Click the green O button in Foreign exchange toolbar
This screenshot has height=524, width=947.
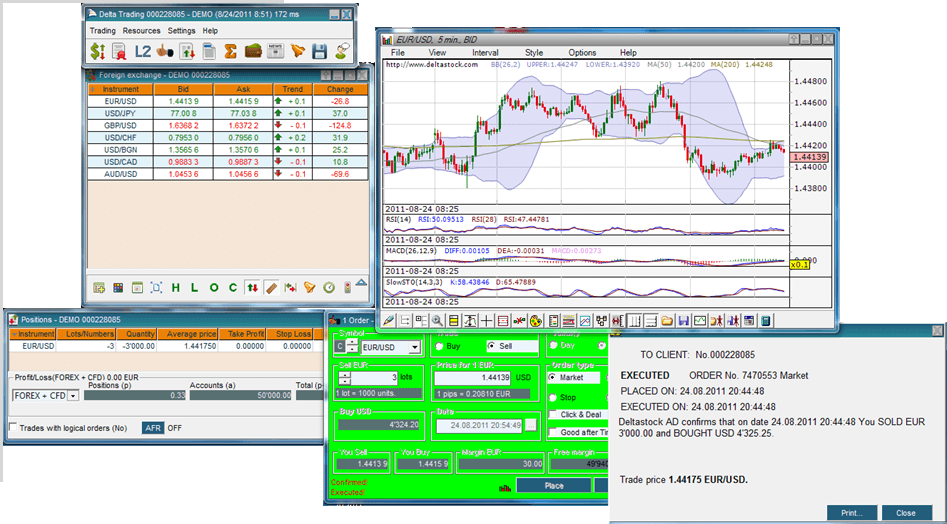click(213, 288)
